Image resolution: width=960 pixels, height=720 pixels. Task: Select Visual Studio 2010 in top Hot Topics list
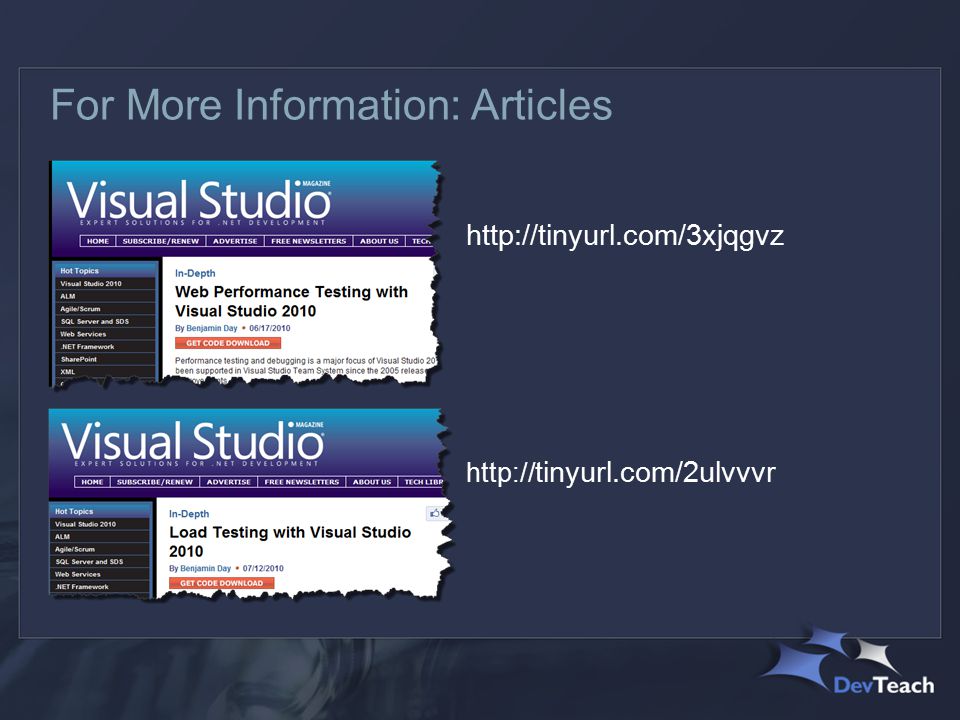105,283
